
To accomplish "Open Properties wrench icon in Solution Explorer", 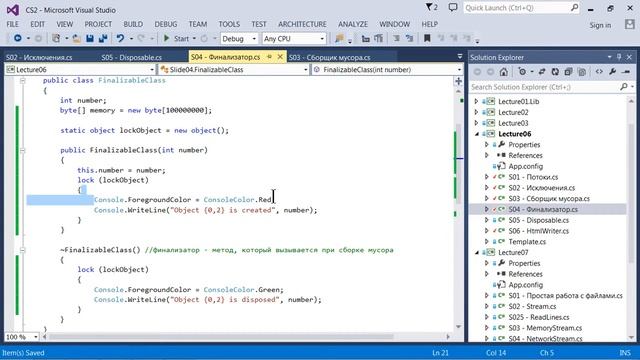I will point(612,72).
